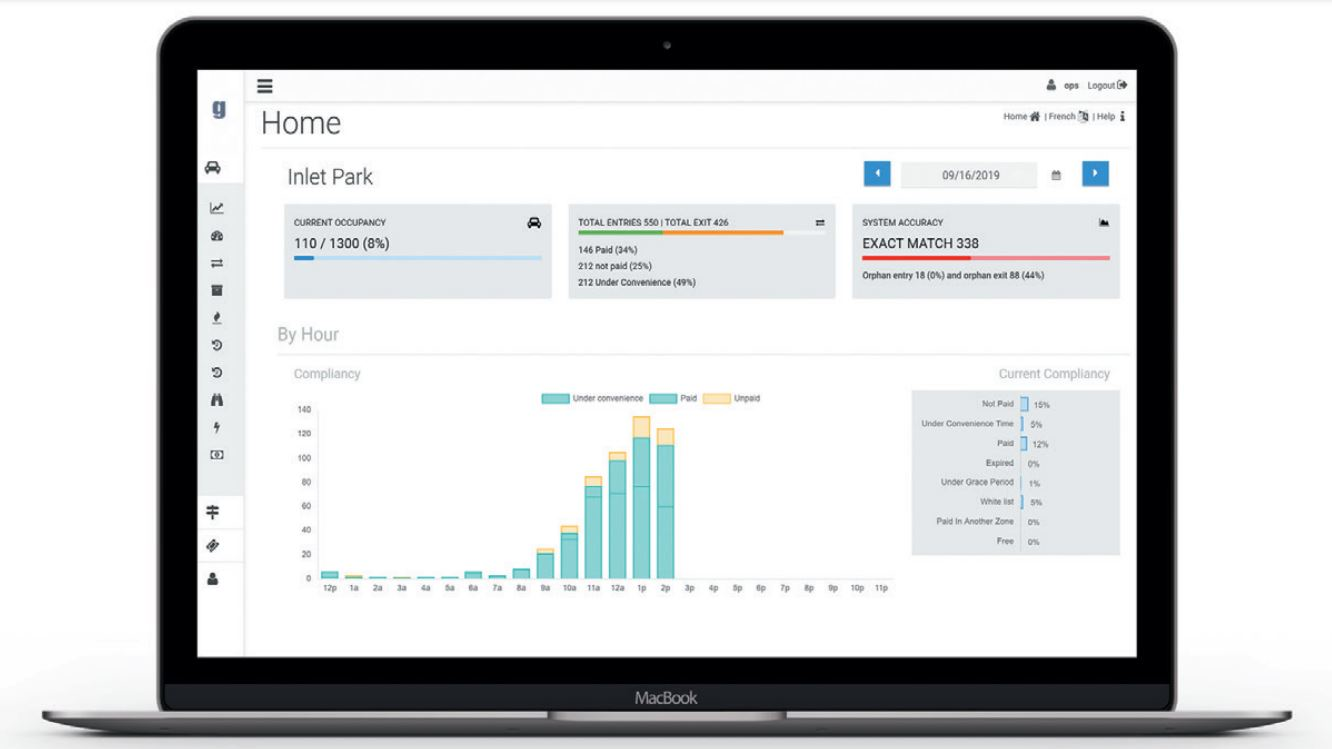Select the dashboard gauge sidebar icon
The height and width of the screenshot is (749, 1332).
[216, 236]
